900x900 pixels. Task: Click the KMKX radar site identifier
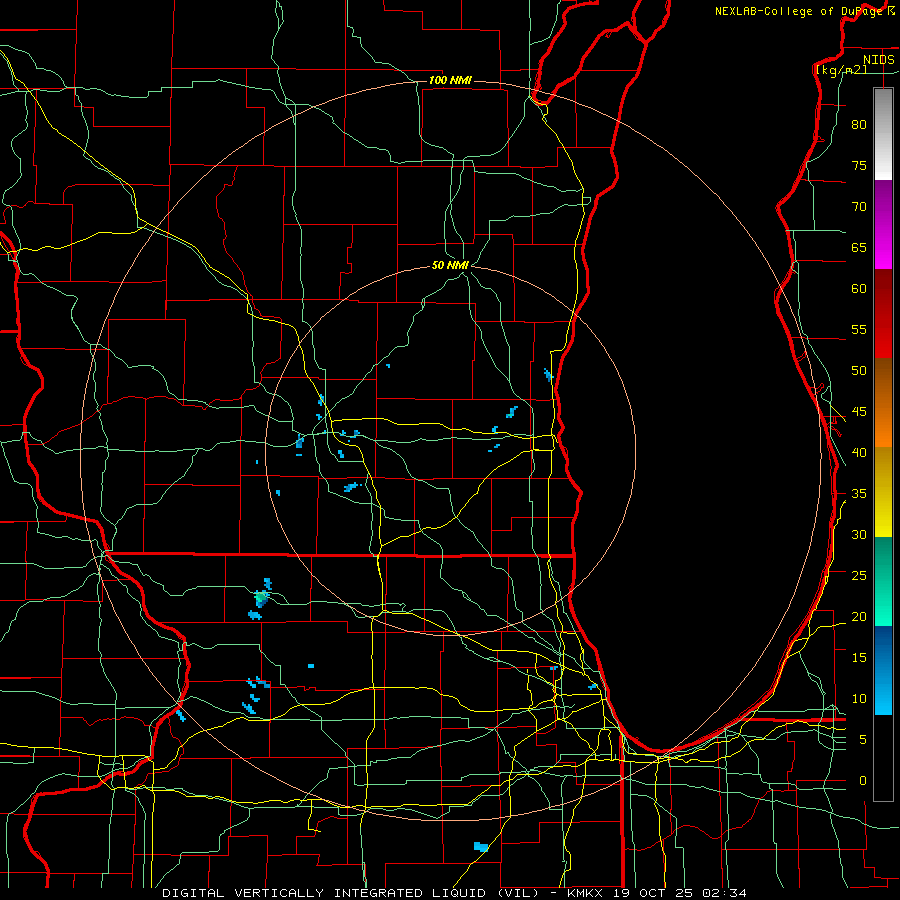(587, 893)
